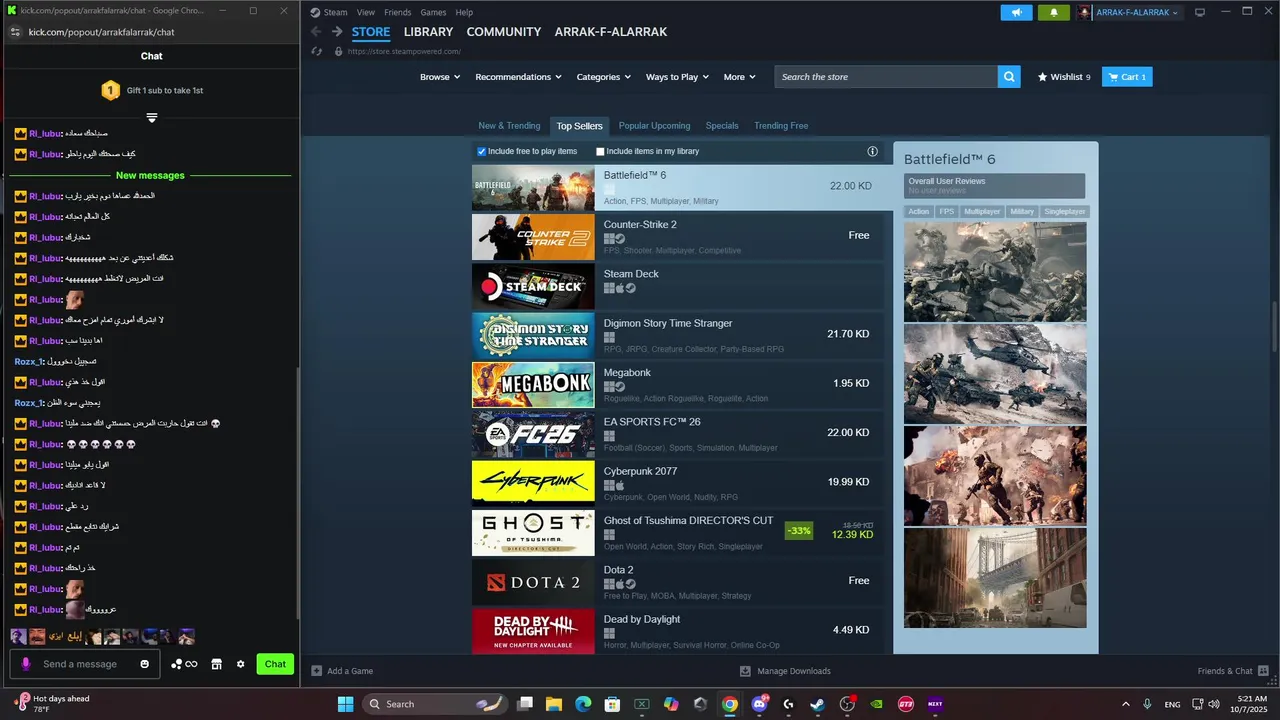Click the microphone icon in Kick chat
The width and height of the screenshot is (1280, 720).
point(26,664)
